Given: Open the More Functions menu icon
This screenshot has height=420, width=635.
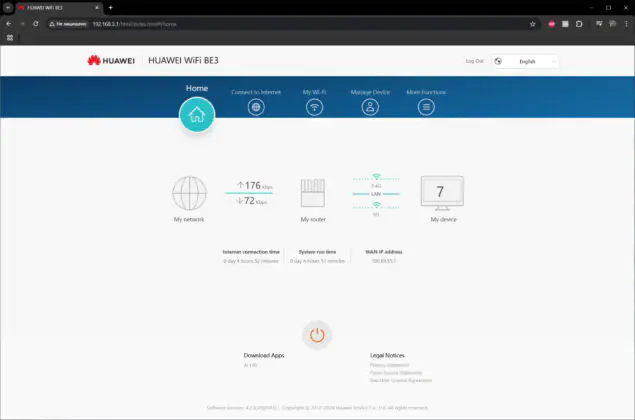Looking at the screenshot, I should (426, 107).
